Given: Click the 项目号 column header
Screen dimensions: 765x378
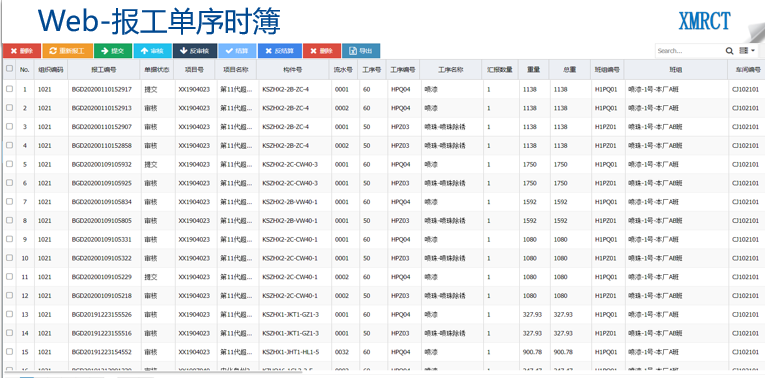Looking at the screenshot, I should point(195,70).
